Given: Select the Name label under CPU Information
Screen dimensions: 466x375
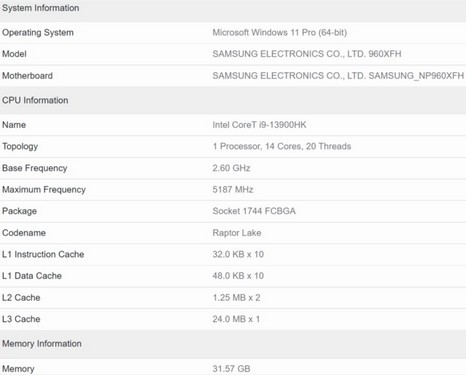Looking at the screenshot, I should click(14, 125).
